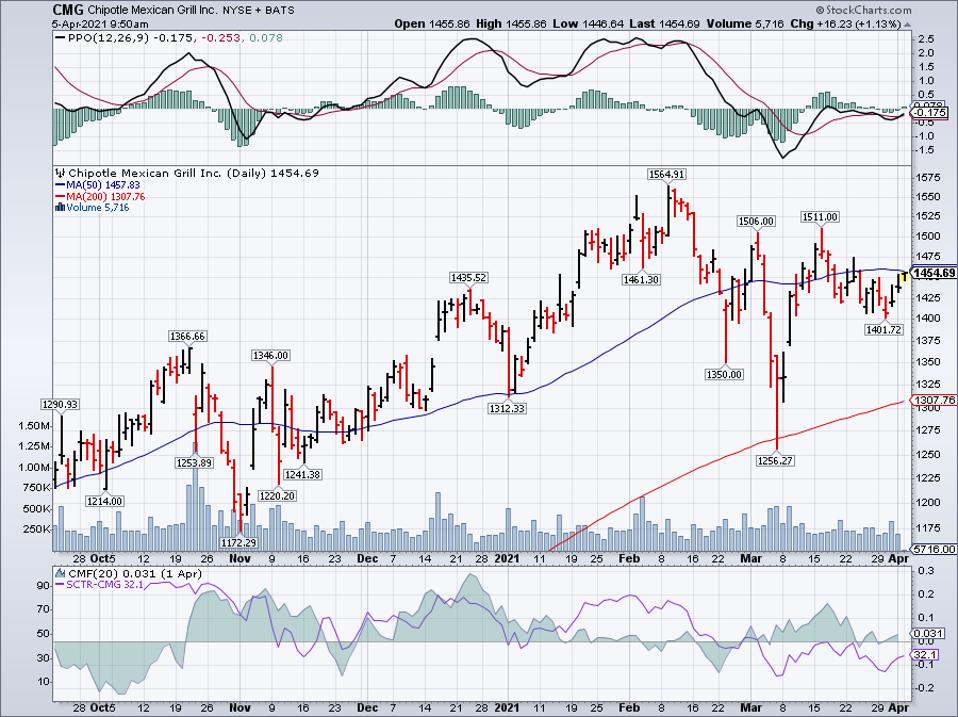The height and width of the screenshot is (717, 958).
Task: Click the 1401.72 low price label
Action: (x=884, y=330)
